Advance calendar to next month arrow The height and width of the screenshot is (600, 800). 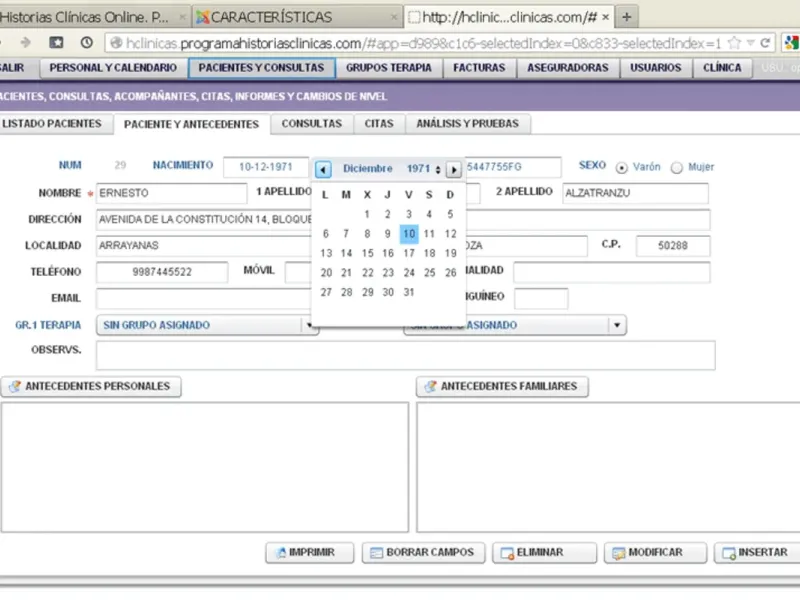[454, 169]
